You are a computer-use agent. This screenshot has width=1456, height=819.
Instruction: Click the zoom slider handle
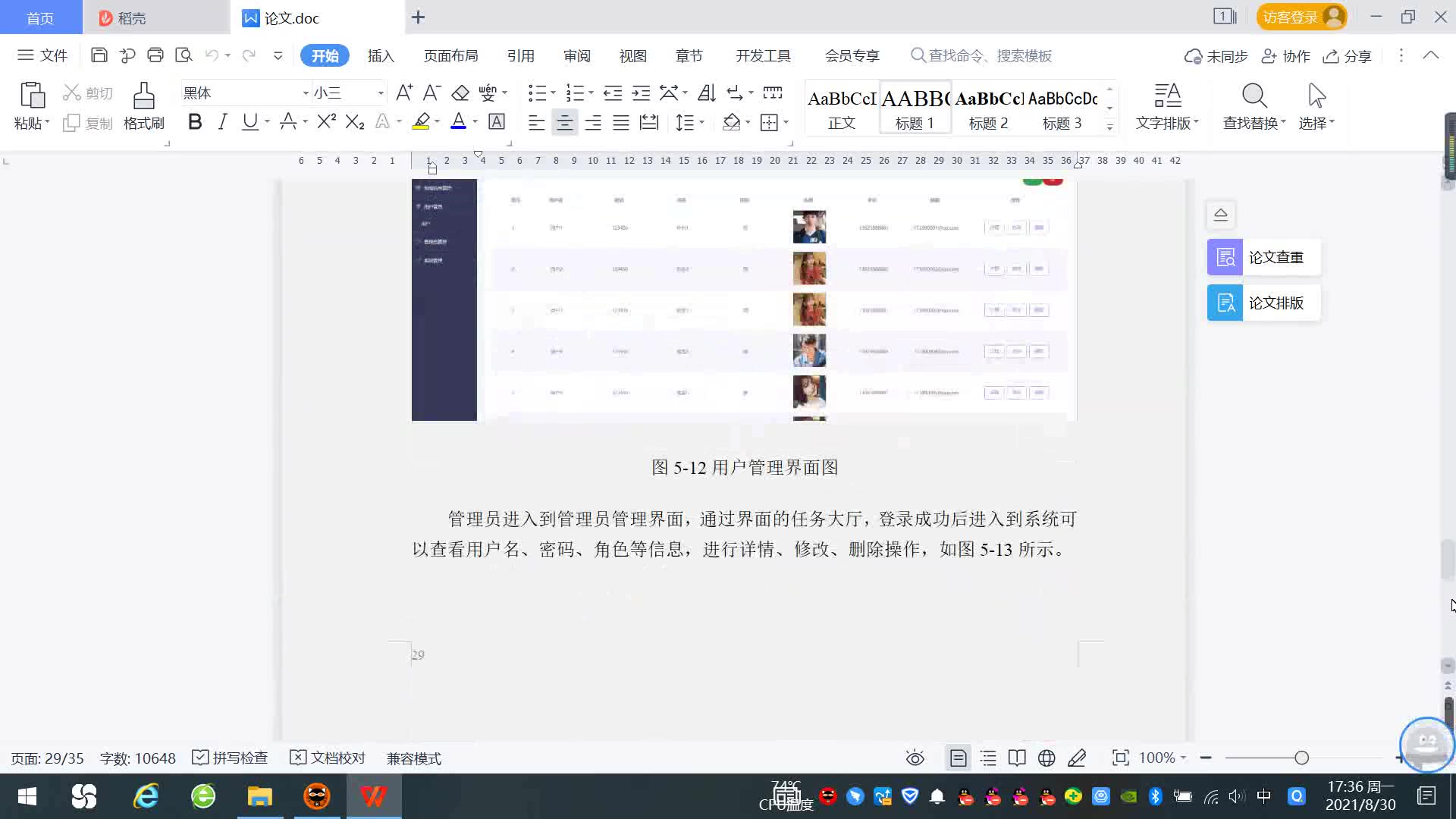pos(1301,758)
